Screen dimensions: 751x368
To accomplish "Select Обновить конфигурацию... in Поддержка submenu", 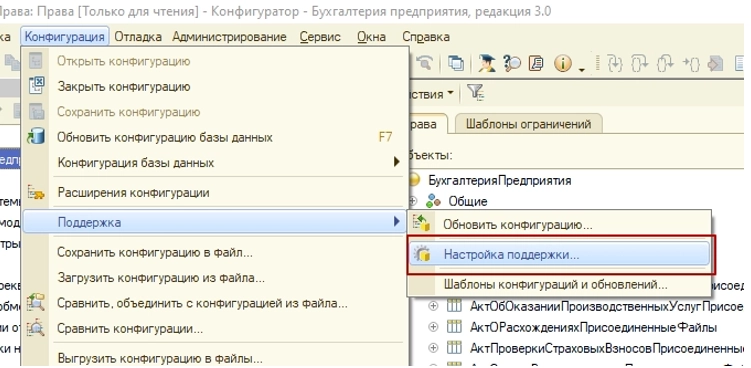I will pyautogui.click(x=559, y=225).
